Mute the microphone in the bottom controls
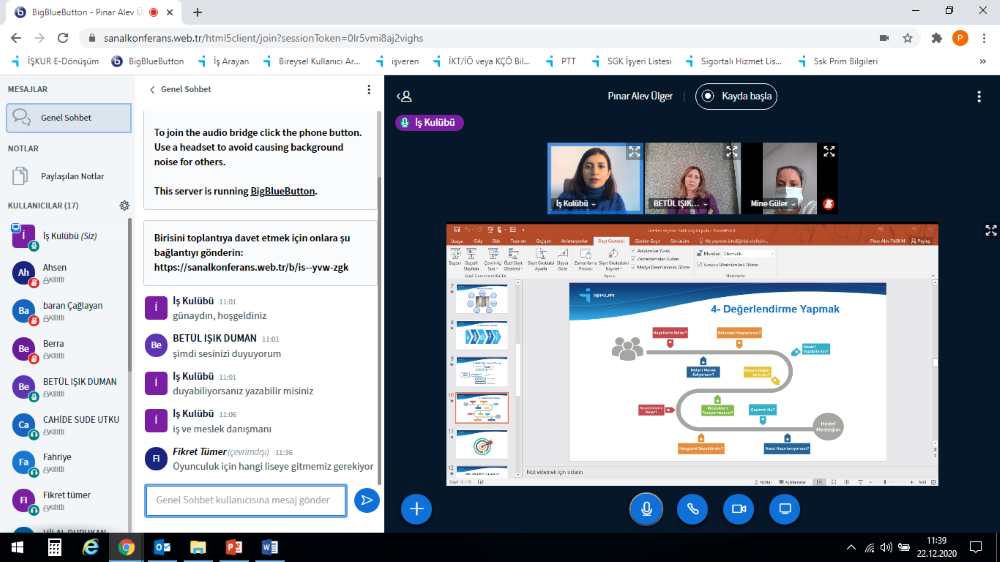This screenshot has height=562, width=1000. click(x=646, y=509)
